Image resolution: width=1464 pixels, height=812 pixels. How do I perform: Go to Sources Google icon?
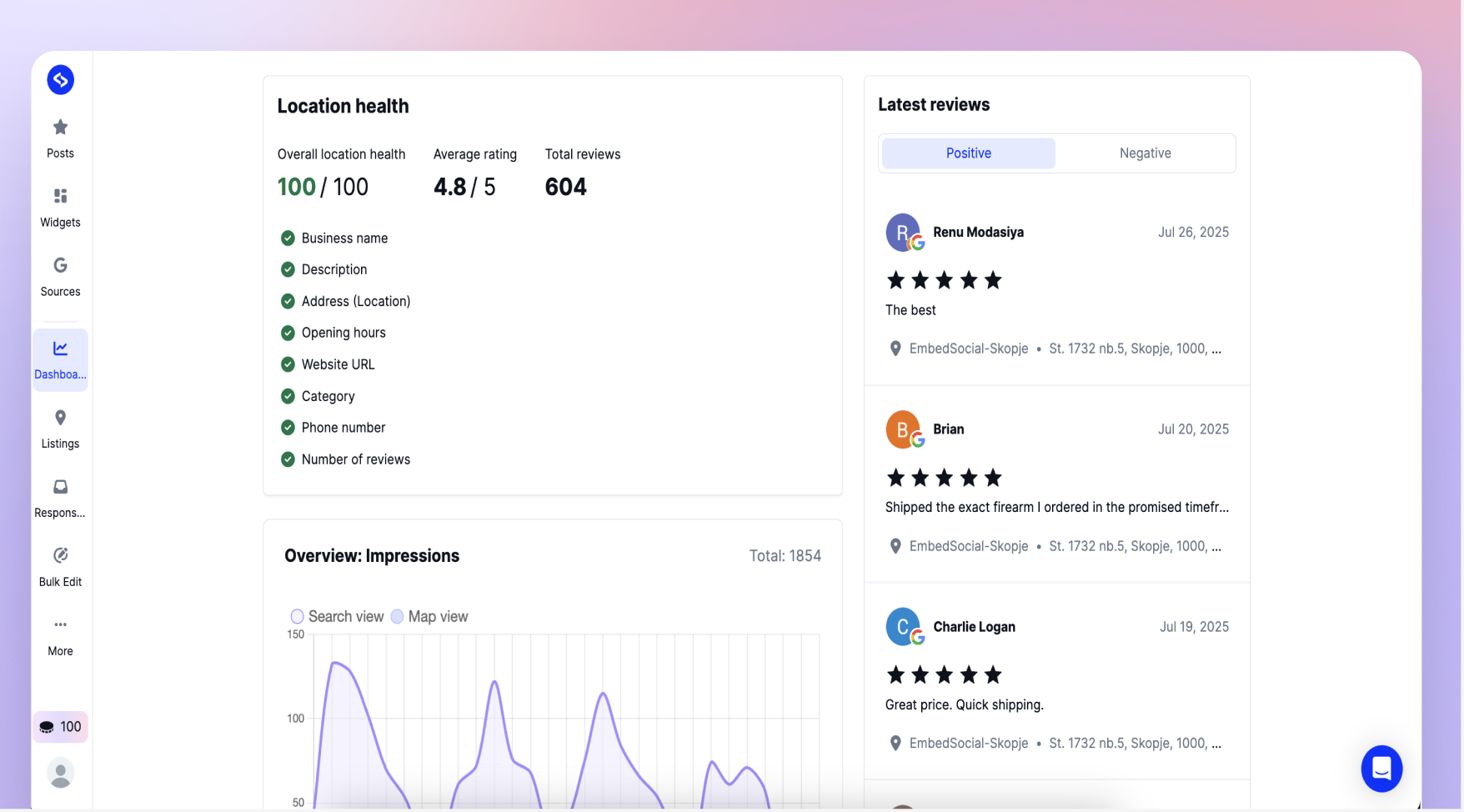coord(60,265)
